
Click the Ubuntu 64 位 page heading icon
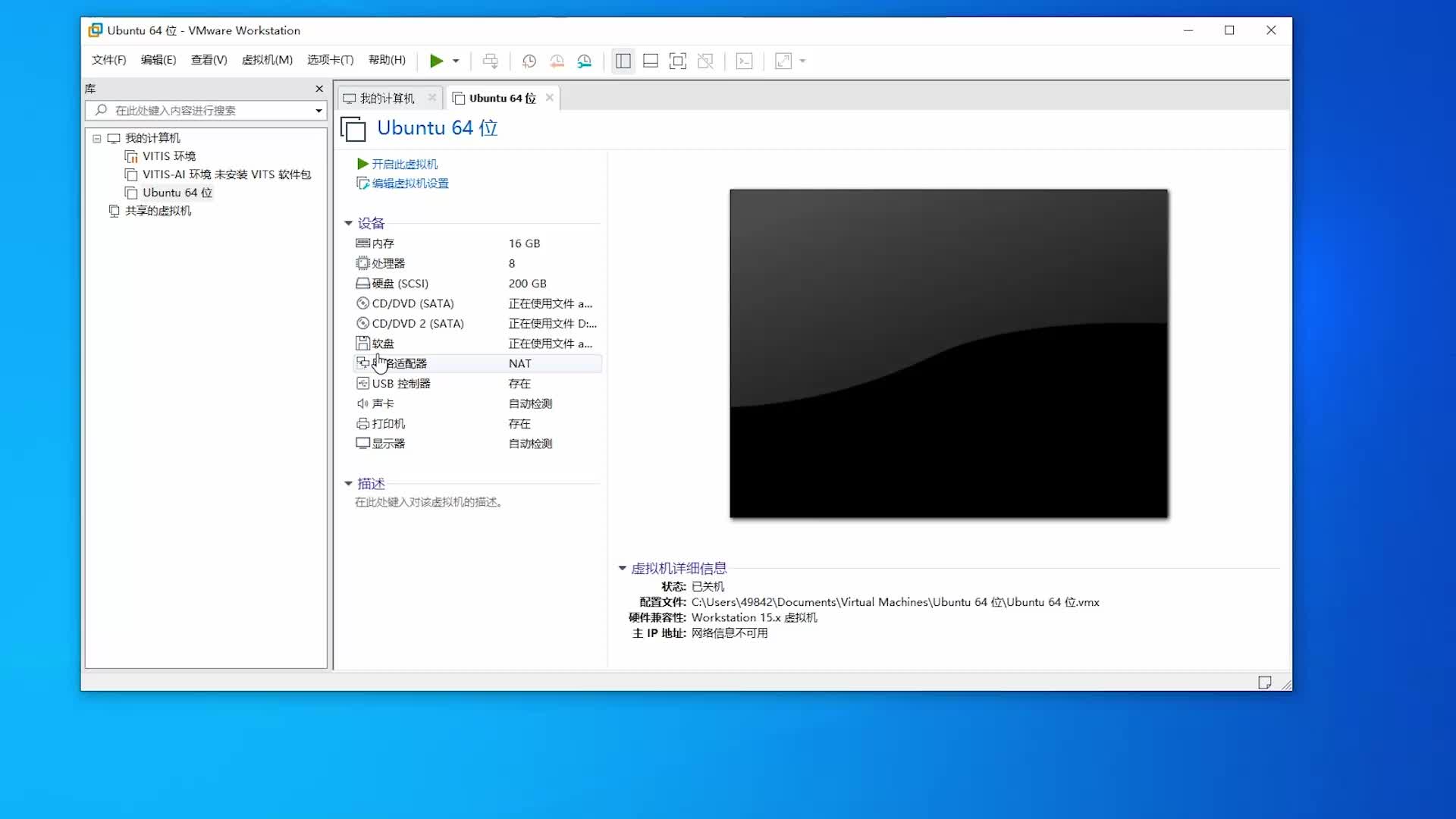(x=353, y=129)
